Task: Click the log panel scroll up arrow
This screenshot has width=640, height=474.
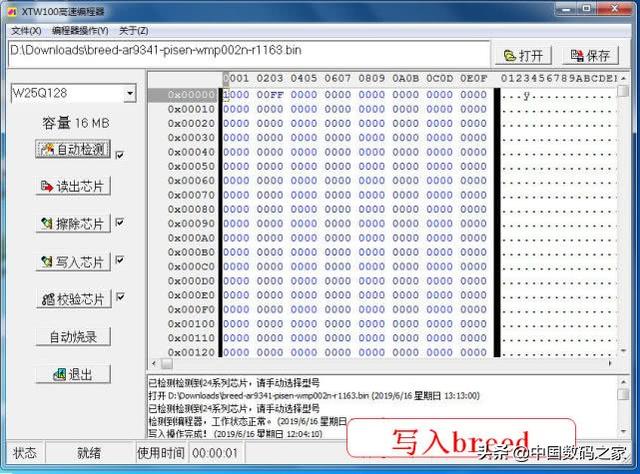Action: click(623, 382)
